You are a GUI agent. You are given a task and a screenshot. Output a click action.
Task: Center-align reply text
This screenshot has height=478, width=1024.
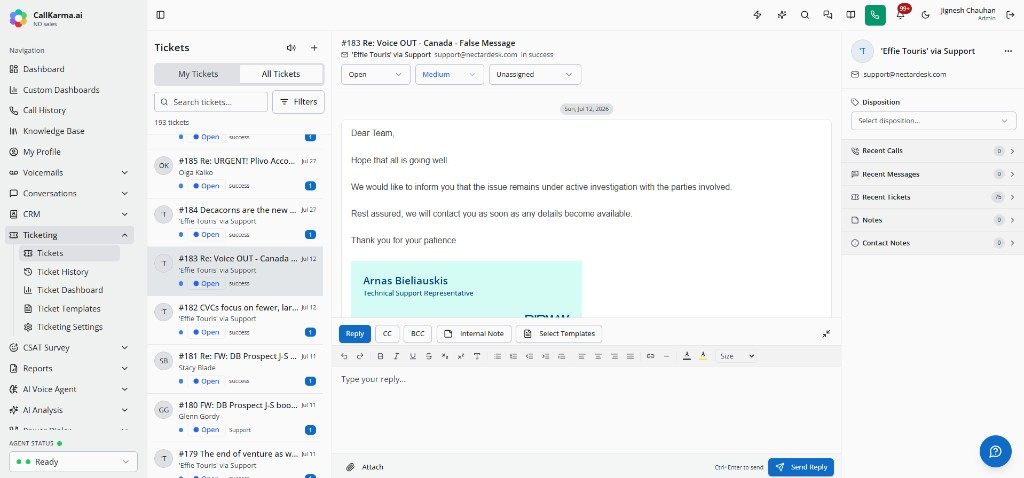pyautogui.click(x=598, y=357)
